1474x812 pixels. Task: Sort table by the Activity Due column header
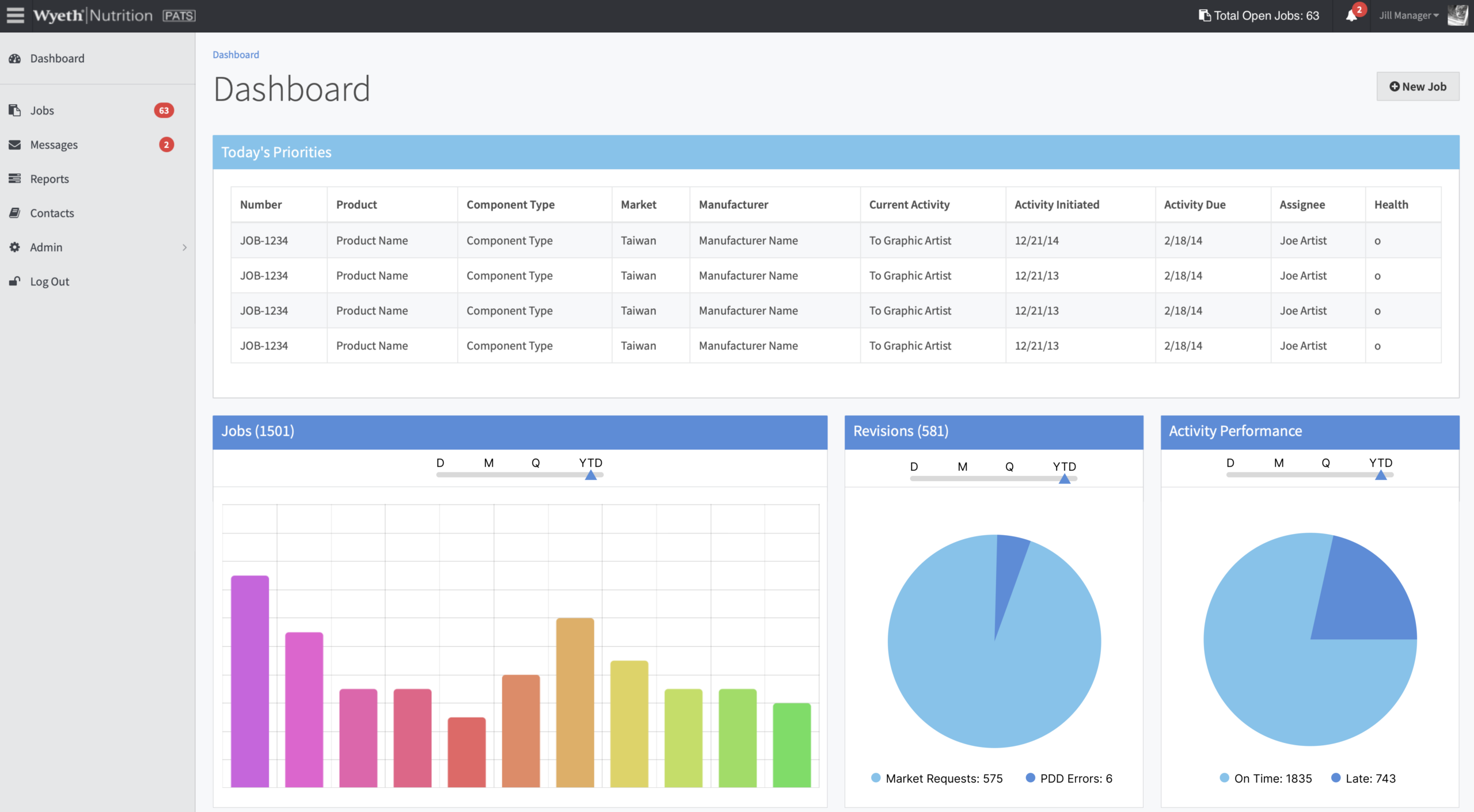pyautogui.click(x=1195, y=205)
